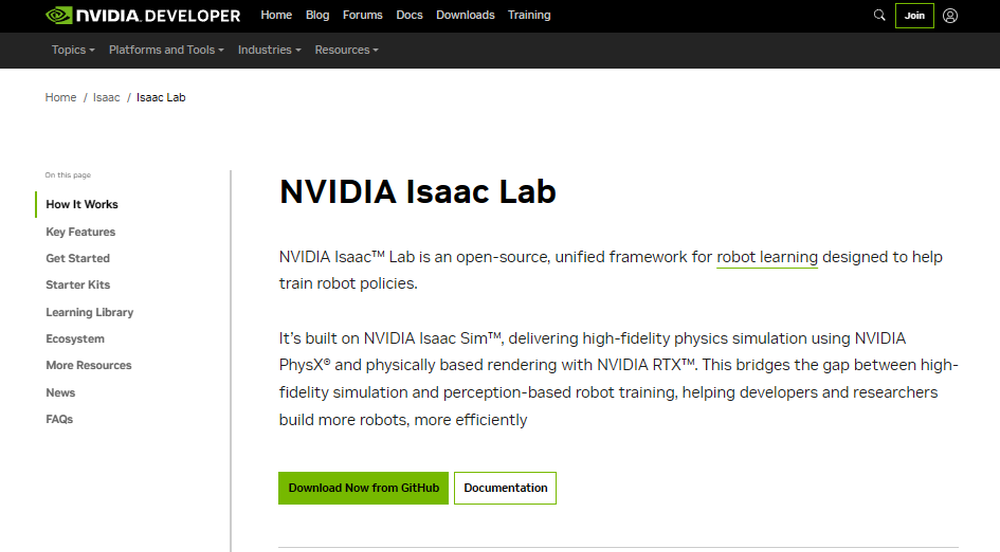Open the Resources dropdown menu
The image size is (1000, 552).
point(346,50)
